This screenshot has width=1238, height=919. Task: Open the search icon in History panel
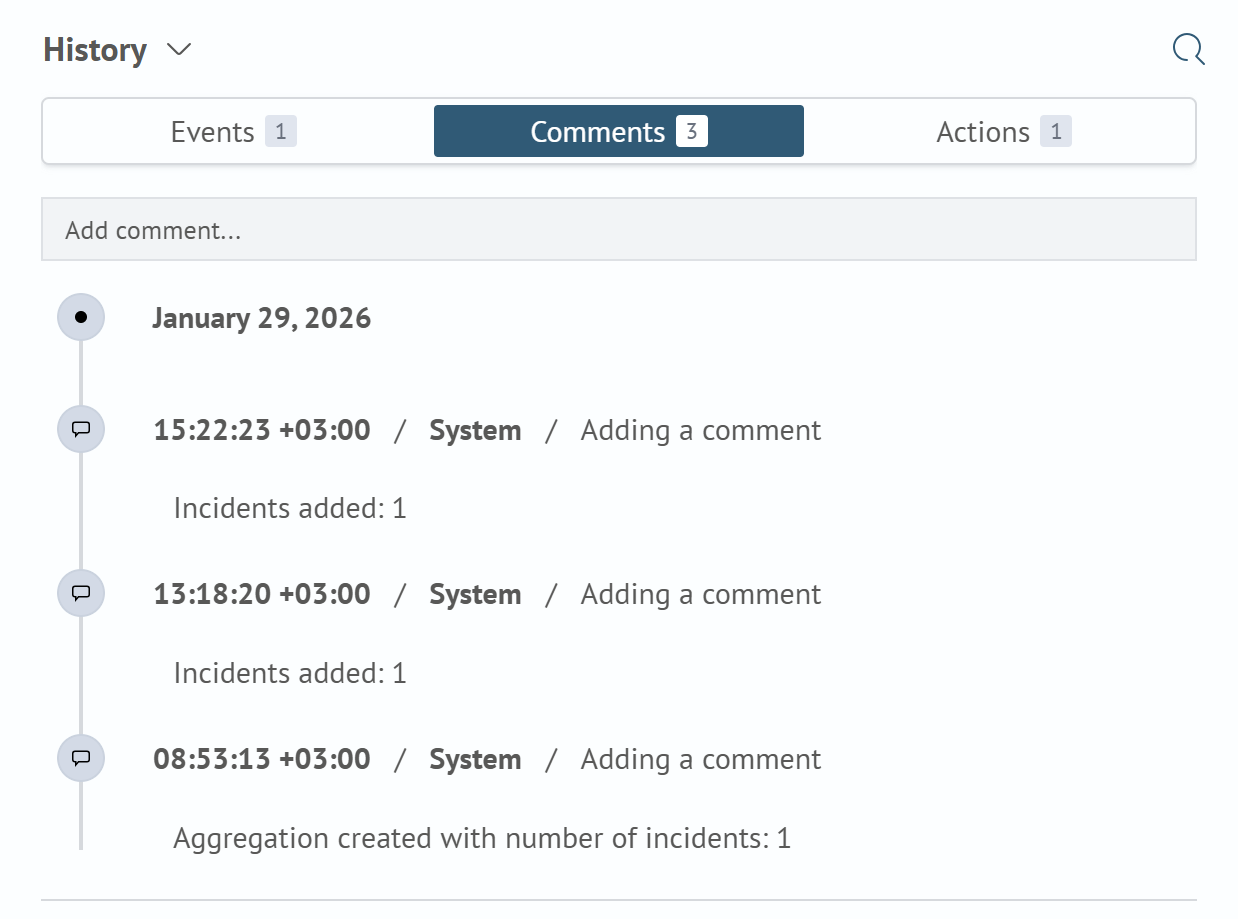[1188, 48]
